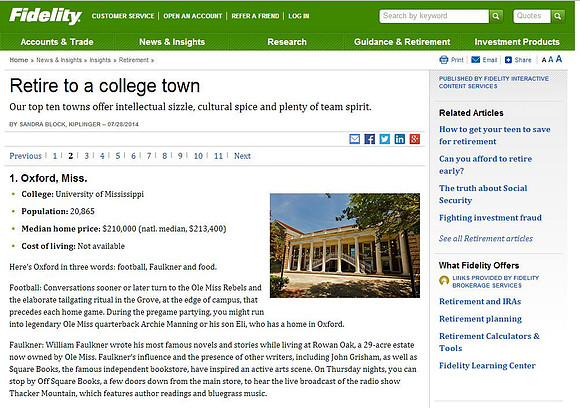The width and height of the screenshot is (580, 408).
Task: Open Guidance & Retirement menu
Action: click(402, 42)
